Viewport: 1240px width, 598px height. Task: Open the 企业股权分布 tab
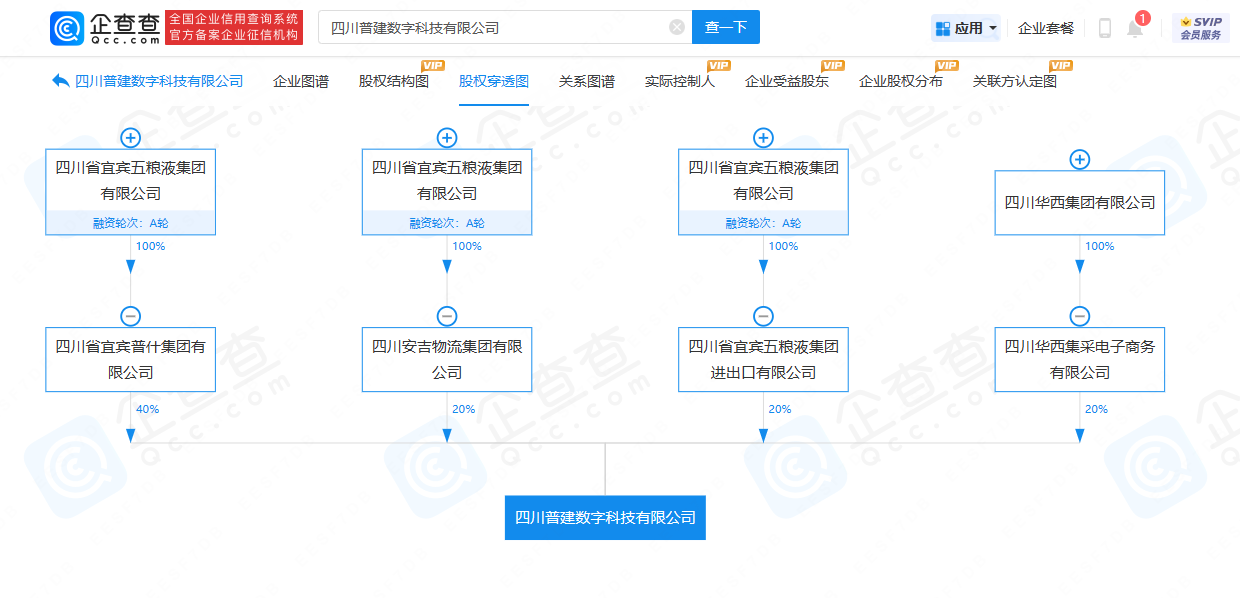tap(901, 82)
